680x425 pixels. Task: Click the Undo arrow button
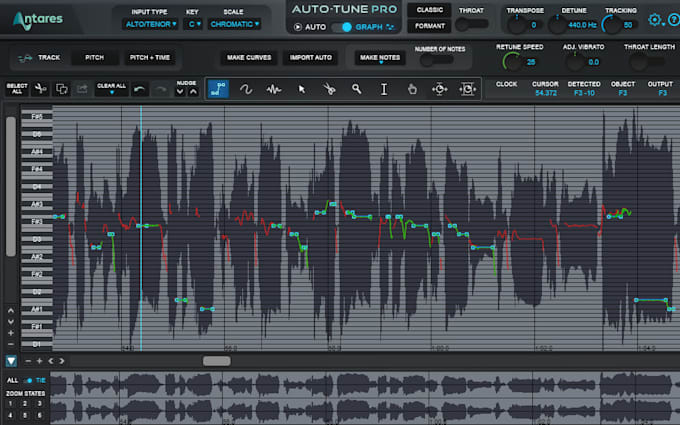coord(139,89)
